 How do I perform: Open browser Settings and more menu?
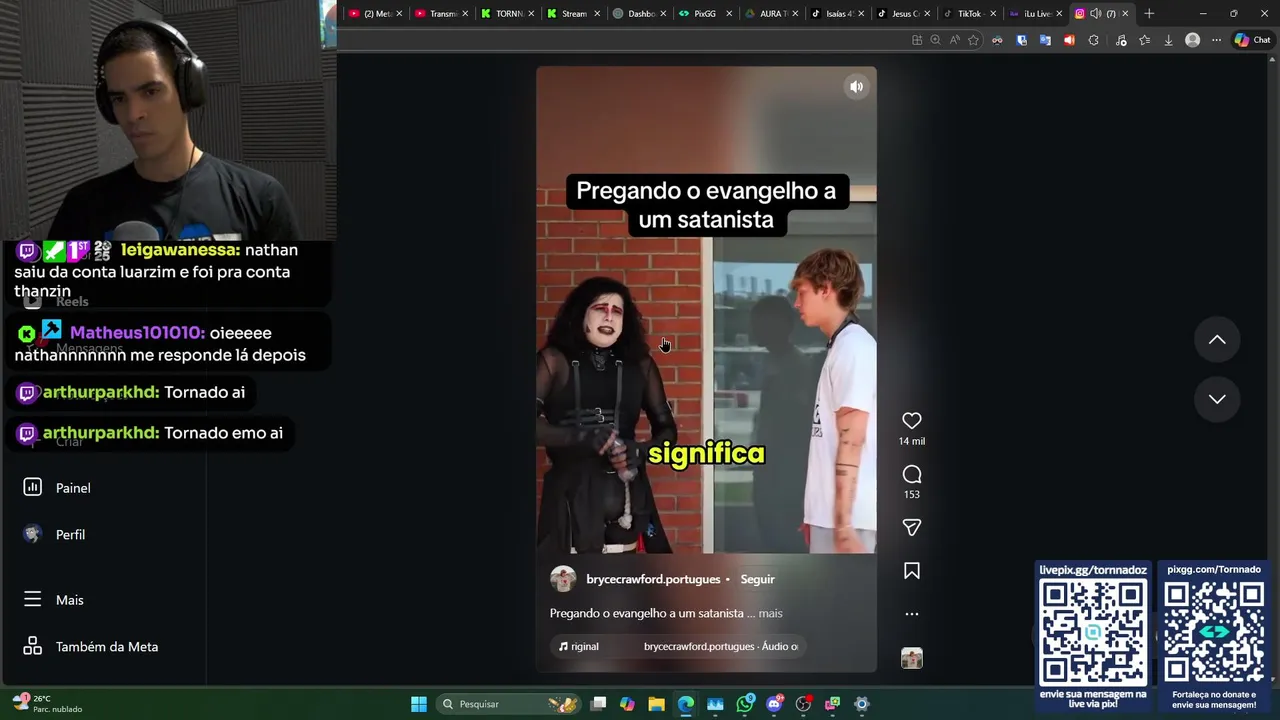pyautogui.click(x=1216, y=40)
